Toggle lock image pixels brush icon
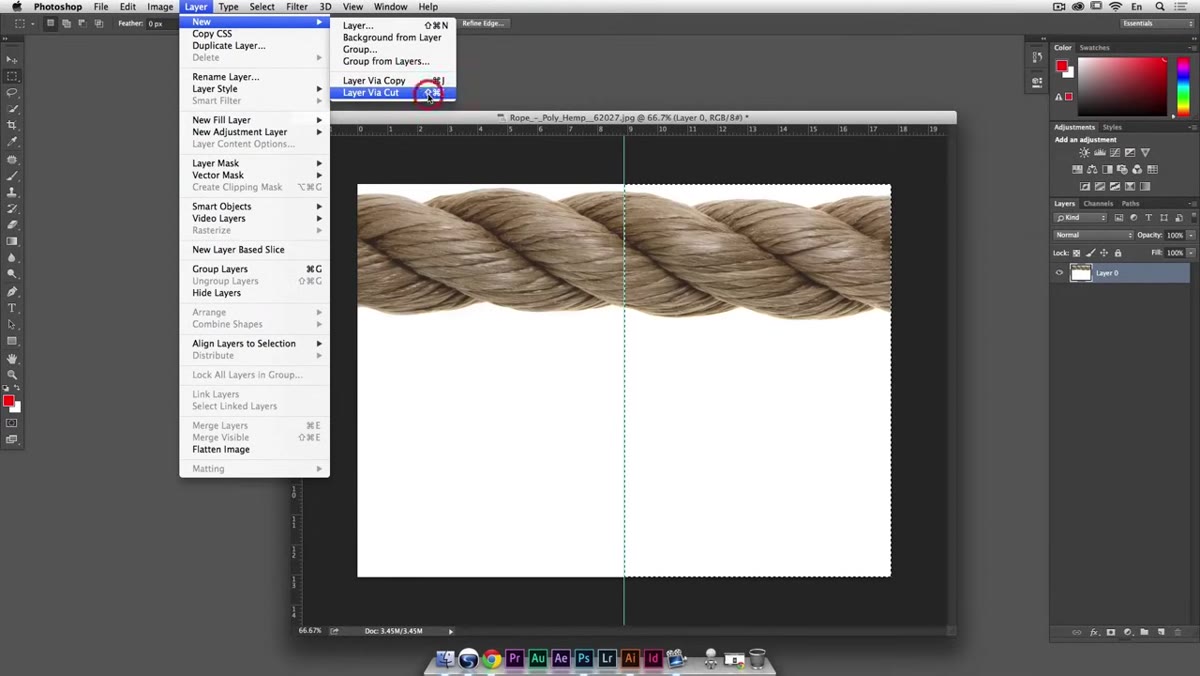The height and width of the screenshot is (676, 1200). (x=1090, y=253)
